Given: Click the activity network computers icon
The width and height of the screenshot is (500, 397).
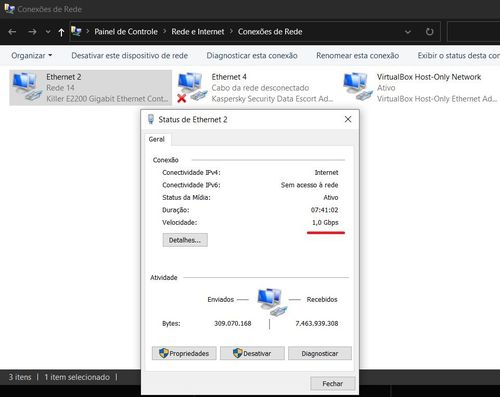Looking at the screenshot, I should click(x=272, y=302).
